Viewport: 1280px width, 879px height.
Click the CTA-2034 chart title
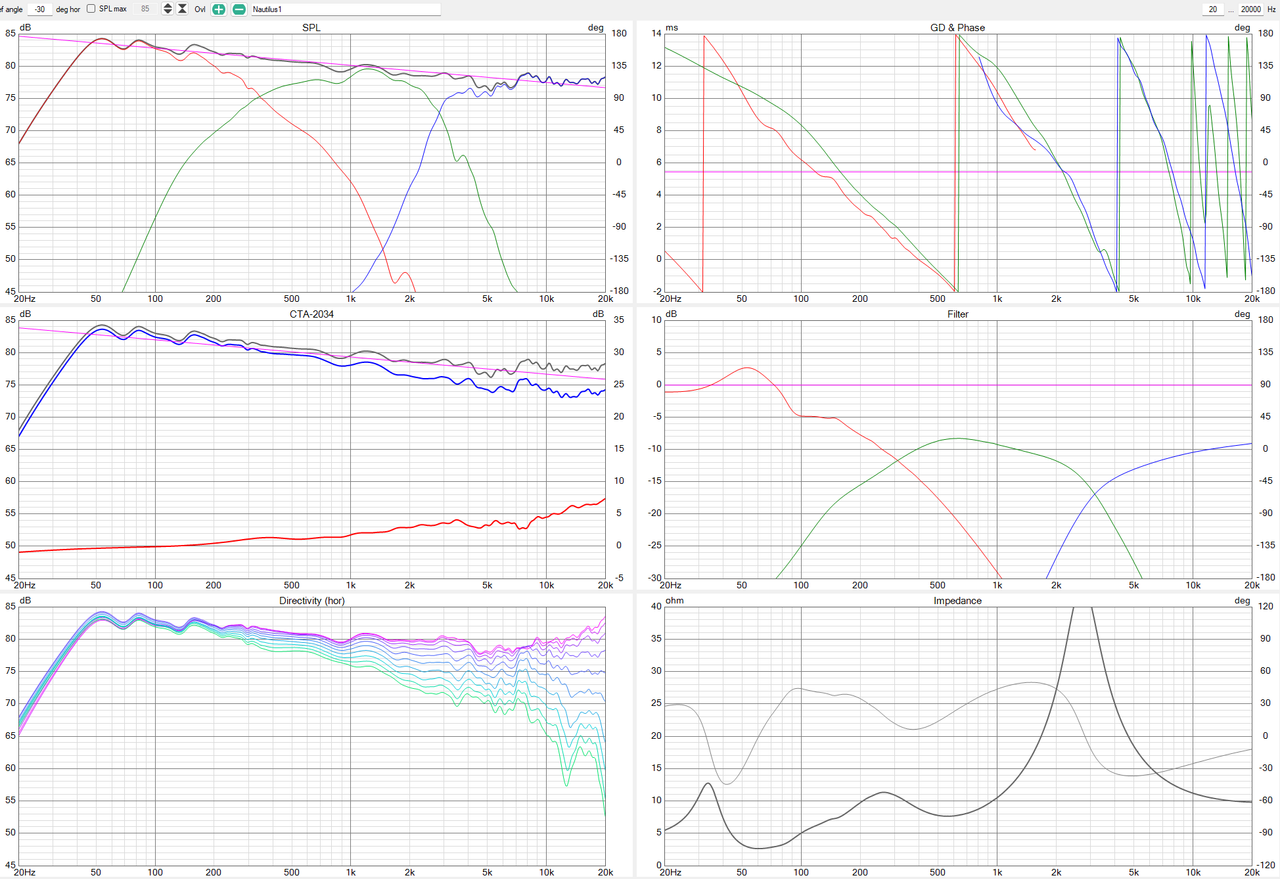click(311, 314)
